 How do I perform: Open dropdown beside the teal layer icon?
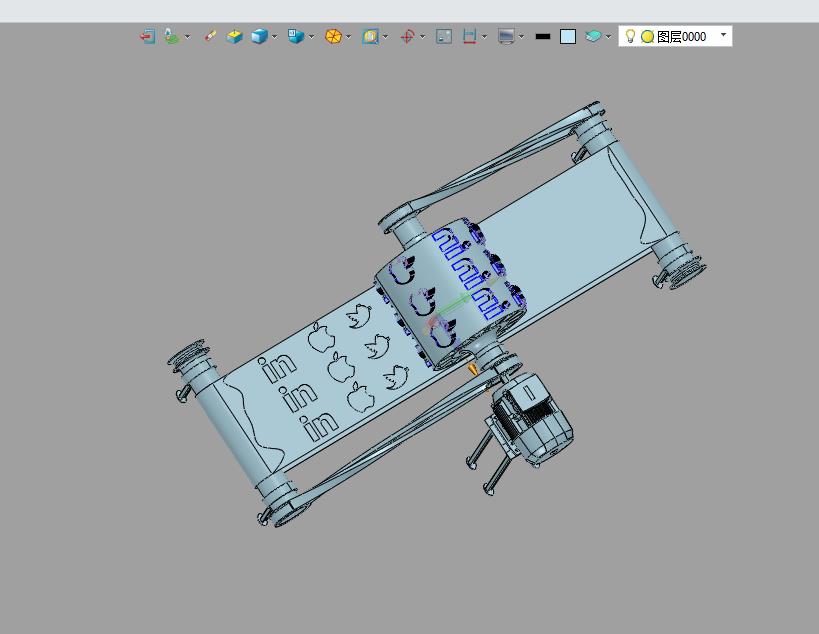pos(608,37)
